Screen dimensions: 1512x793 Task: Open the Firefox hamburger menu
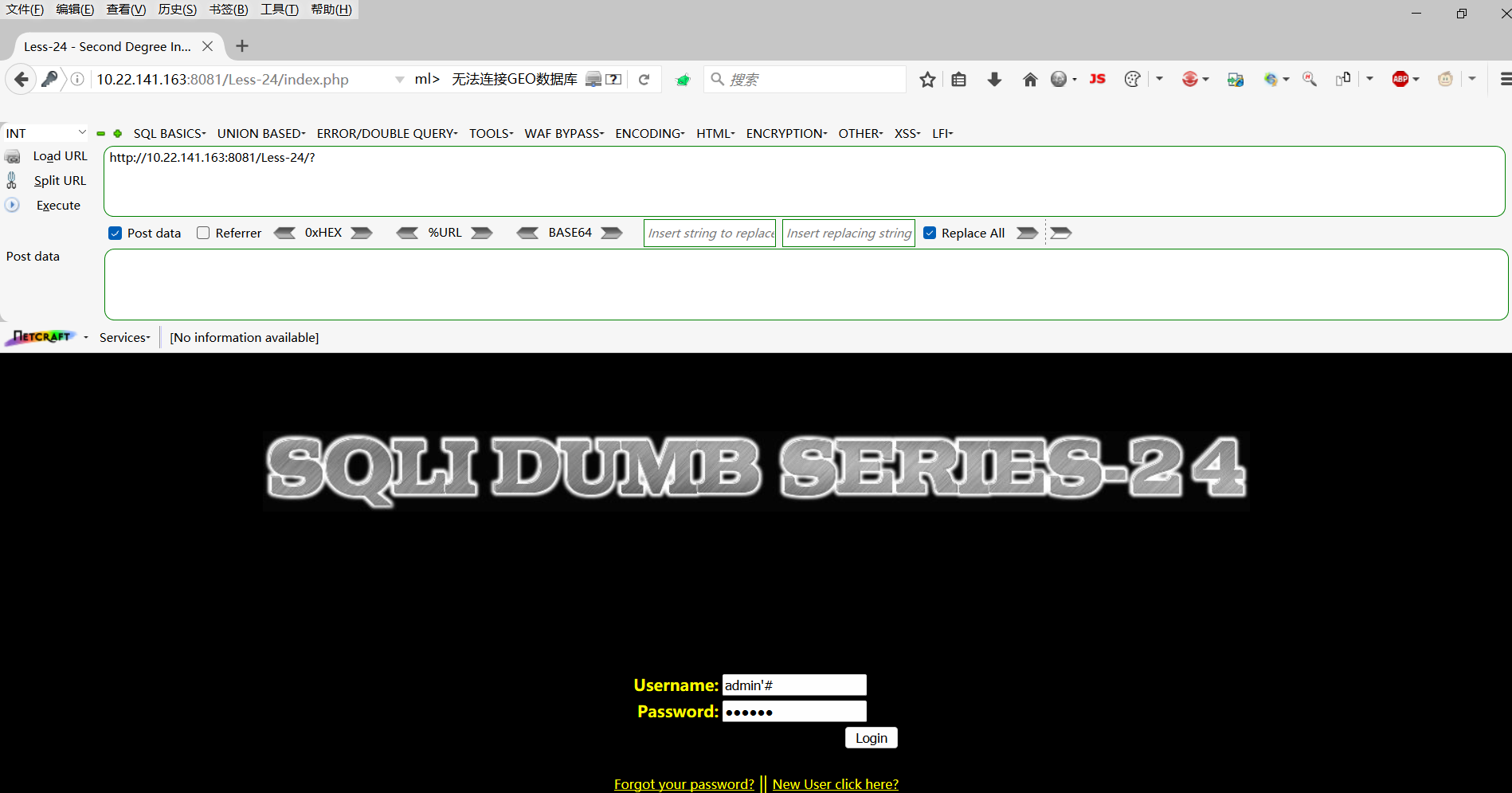(1505, 79)
